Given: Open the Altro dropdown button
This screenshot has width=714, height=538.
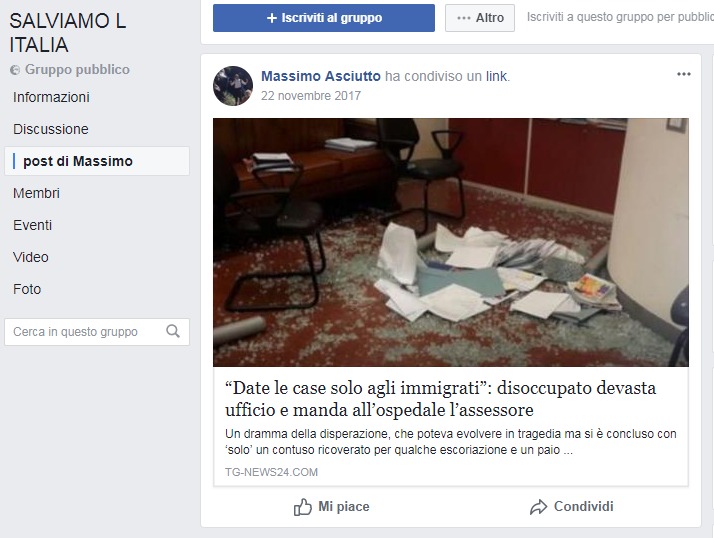Looking at the screenshot, I should tap(479, 18).
